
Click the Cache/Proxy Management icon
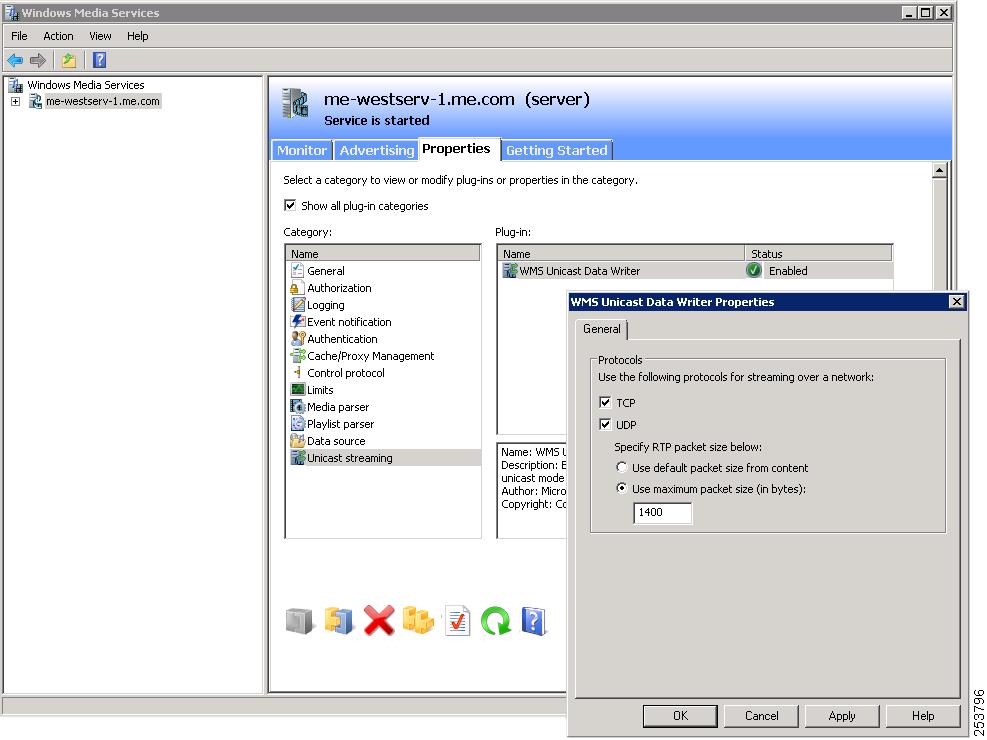298,356
